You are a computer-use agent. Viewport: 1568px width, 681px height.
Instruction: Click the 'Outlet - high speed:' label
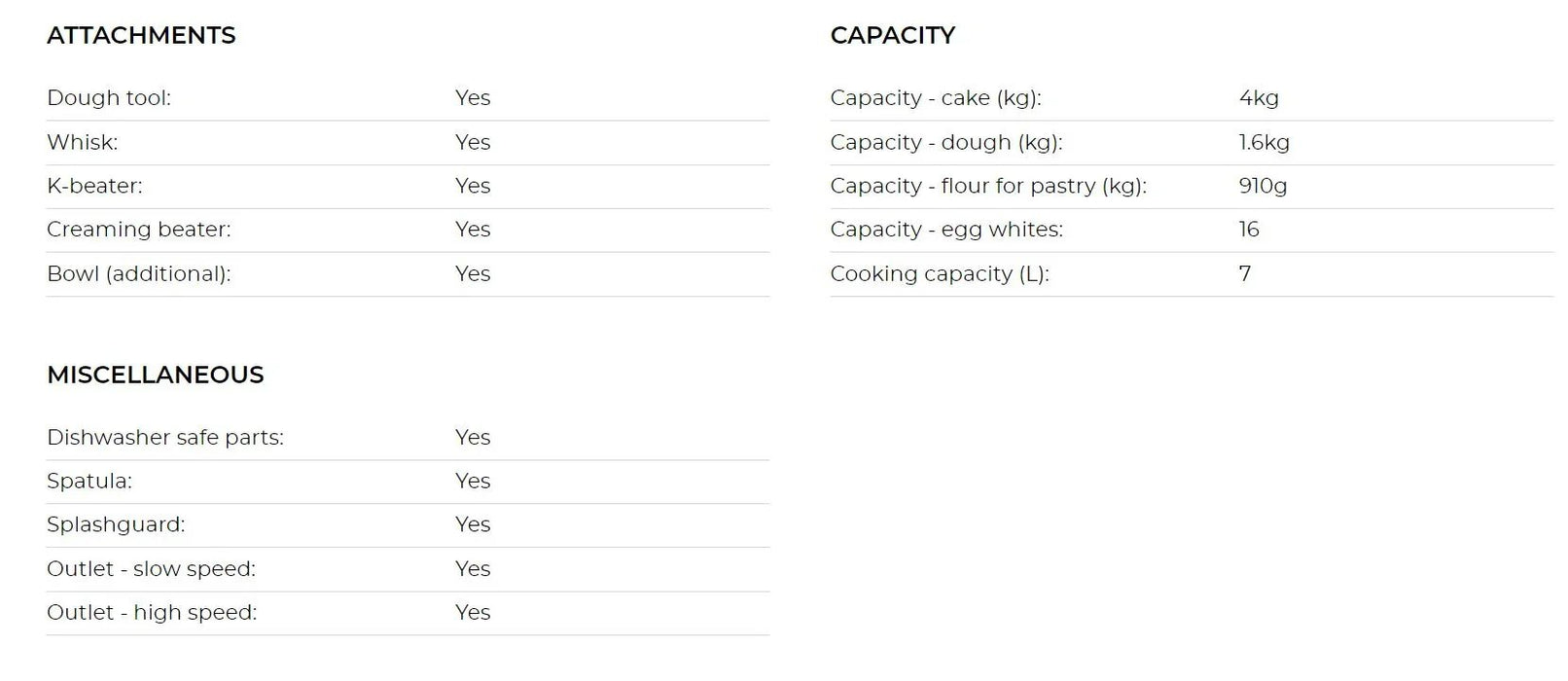(152, 613)
